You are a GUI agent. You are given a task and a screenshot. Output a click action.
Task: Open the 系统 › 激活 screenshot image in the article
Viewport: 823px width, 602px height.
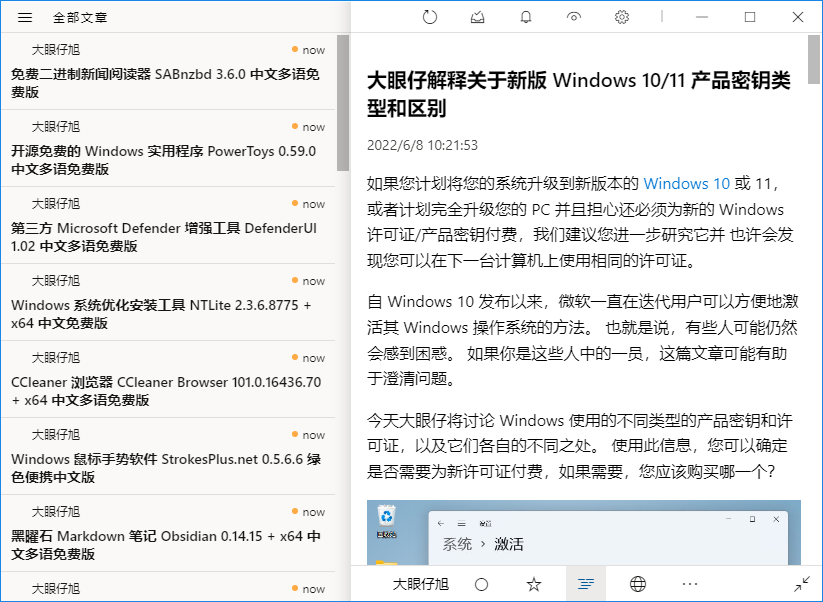tap(584, 533)
